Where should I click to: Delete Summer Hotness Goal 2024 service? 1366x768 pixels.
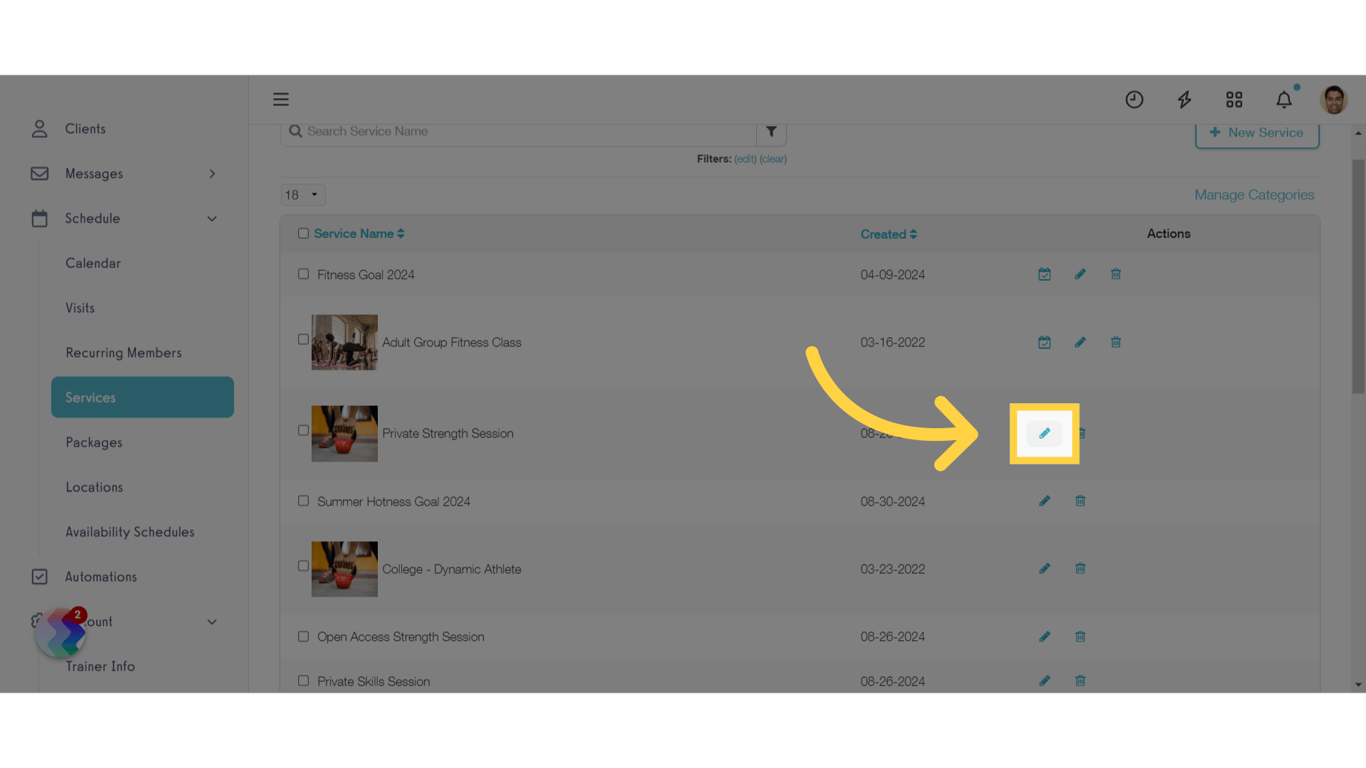[x=1080, y=501]
